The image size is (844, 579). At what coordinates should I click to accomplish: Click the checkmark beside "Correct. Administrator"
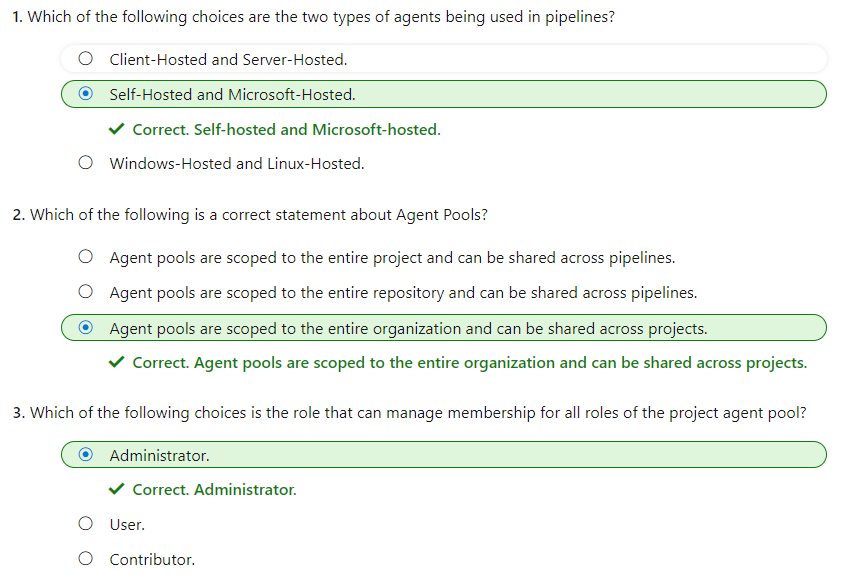117,489
